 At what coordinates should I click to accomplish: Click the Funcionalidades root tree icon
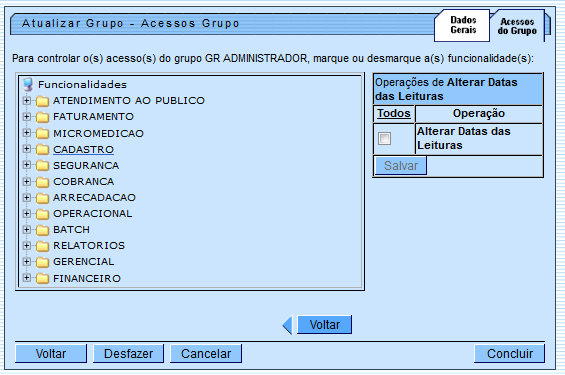tap(28, 85)
